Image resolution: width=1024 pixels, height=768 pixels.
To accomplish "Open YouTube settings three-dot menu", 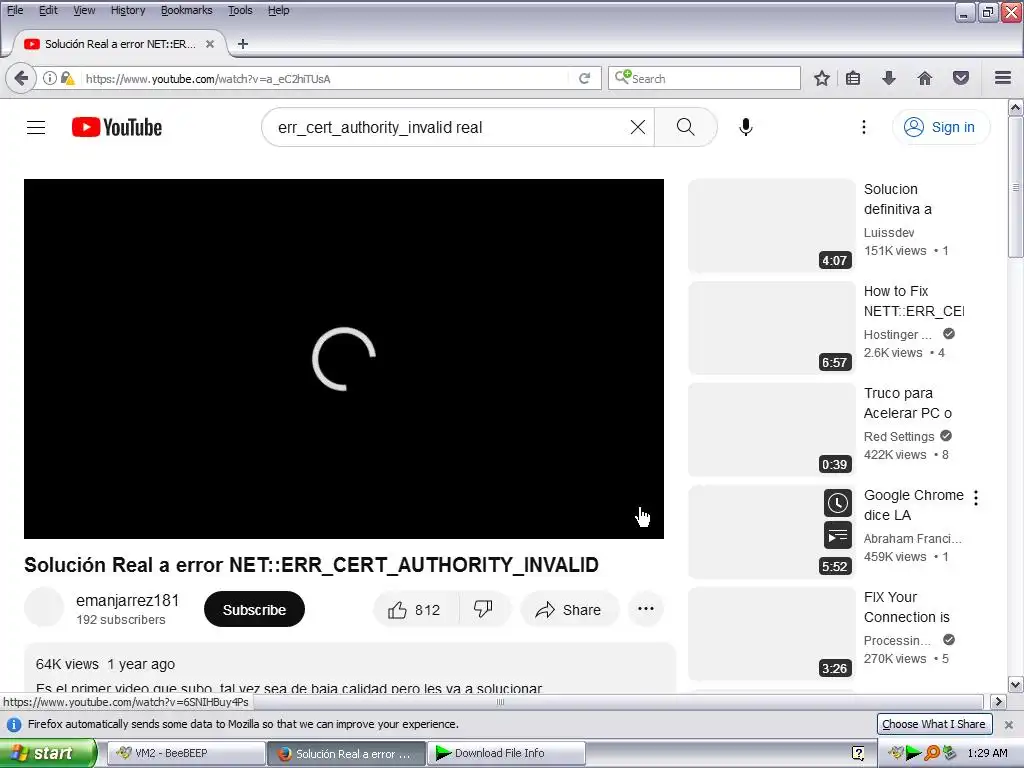I will 863,127.
